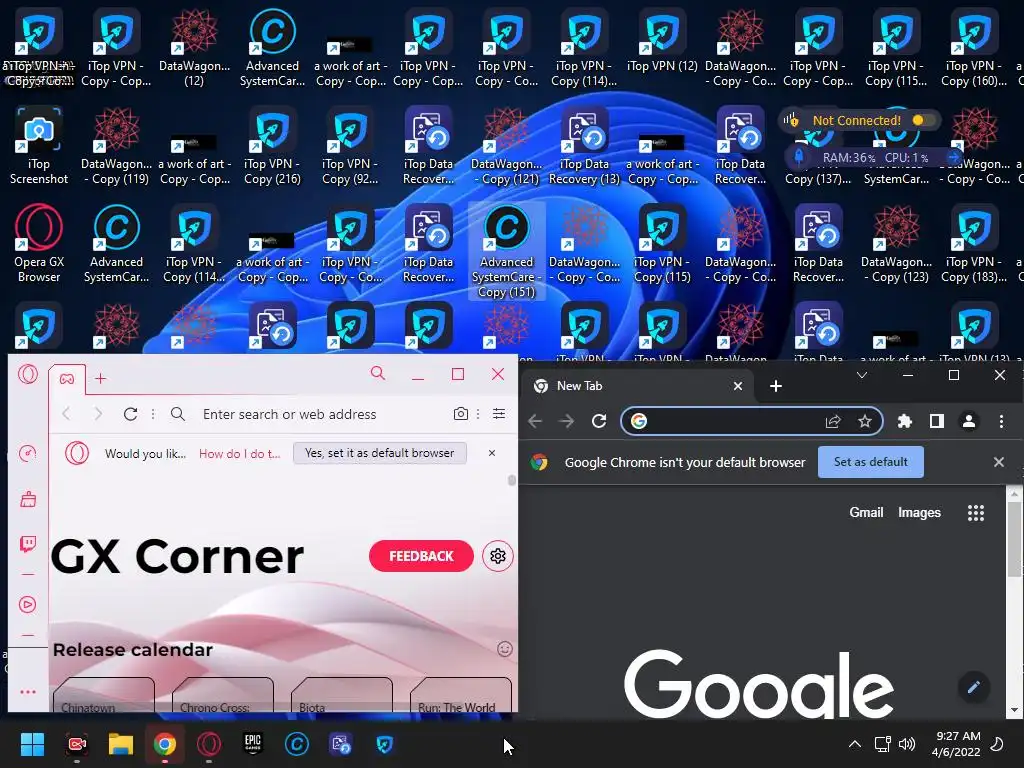Screen dimensions: 1024x768
Task: Open the Opera GX Browser desktop shortcut
Action: point(39,244)
